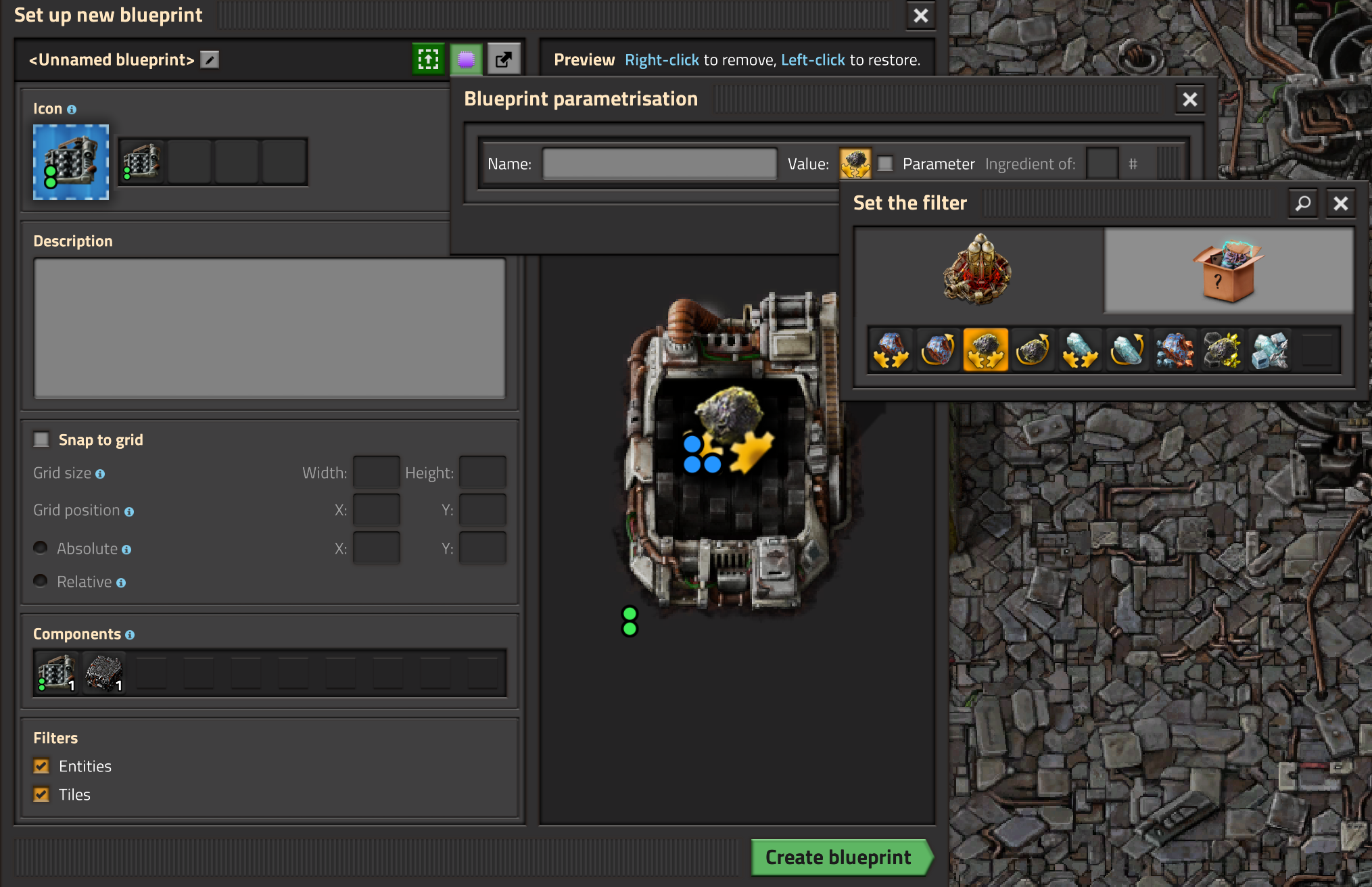The image size is (1372, 887).
Task: Choose advanced oxide asteroid crushing recipe
Action: click(1269, 350)
